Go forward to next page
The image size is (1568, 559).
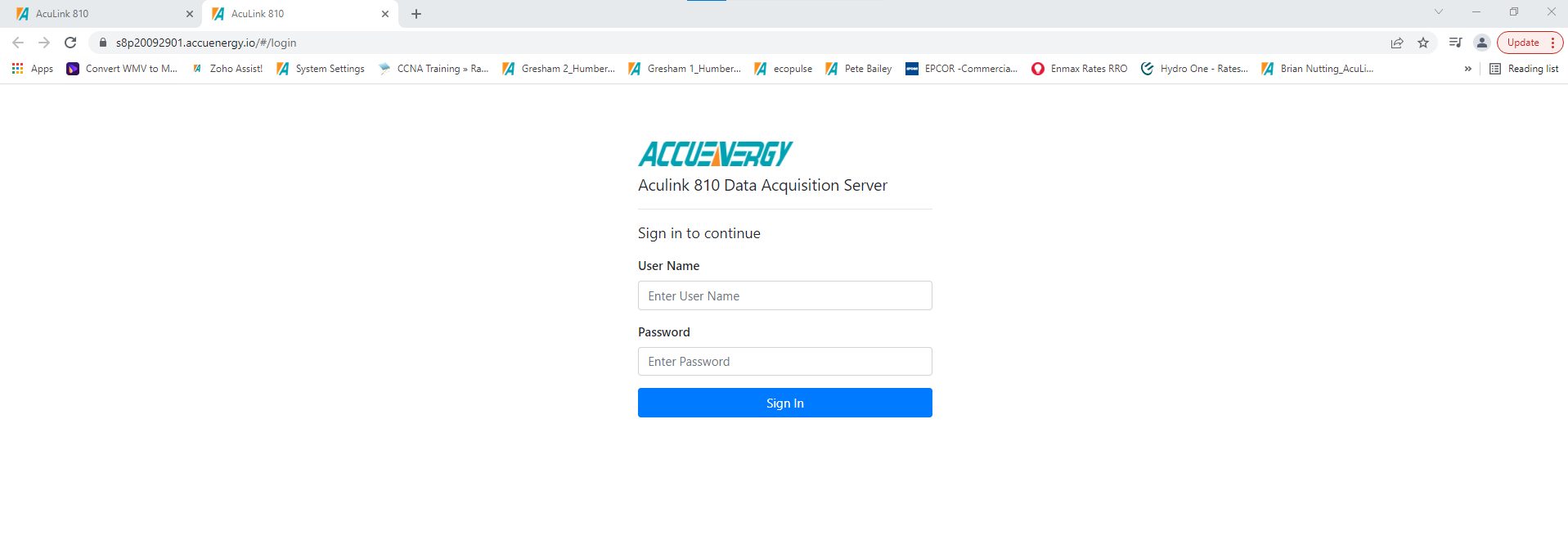pyautogui.click(x=44, y=43)
